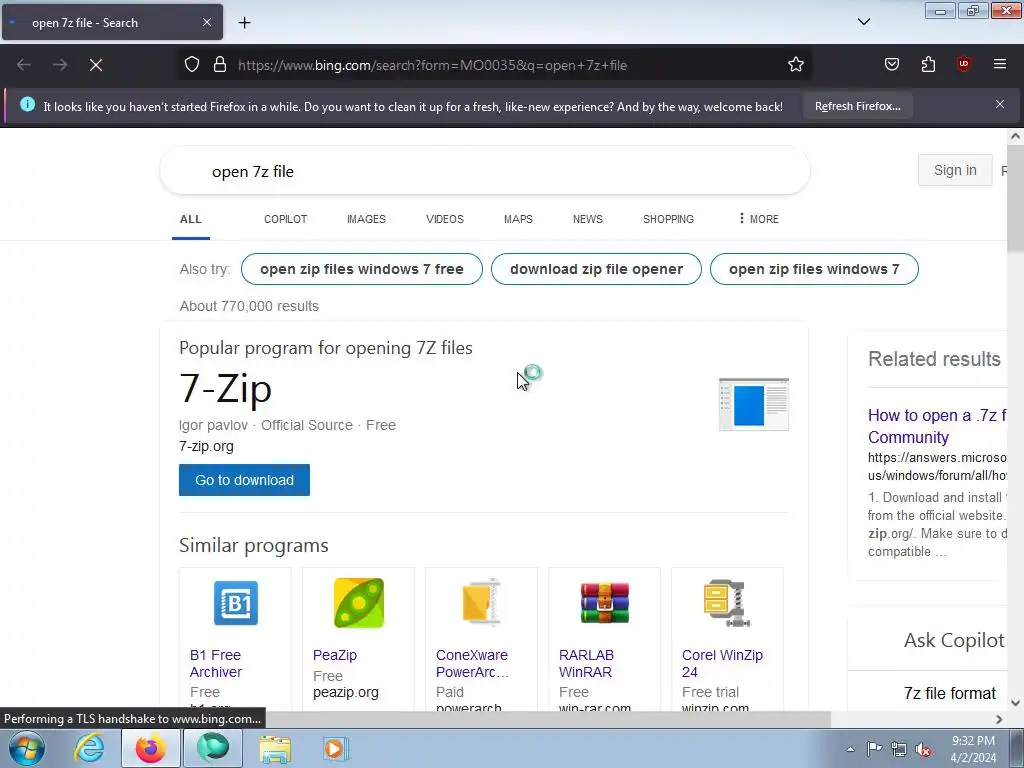
Task: Click the PeaZip program icon
Action: pos(359,603)
